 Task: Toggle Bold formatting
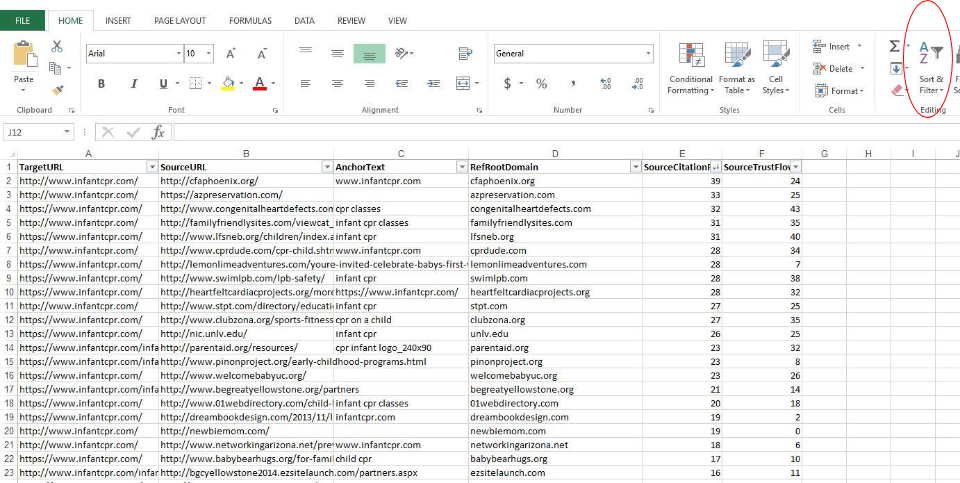pyautogui.click(x=102, y=84)
